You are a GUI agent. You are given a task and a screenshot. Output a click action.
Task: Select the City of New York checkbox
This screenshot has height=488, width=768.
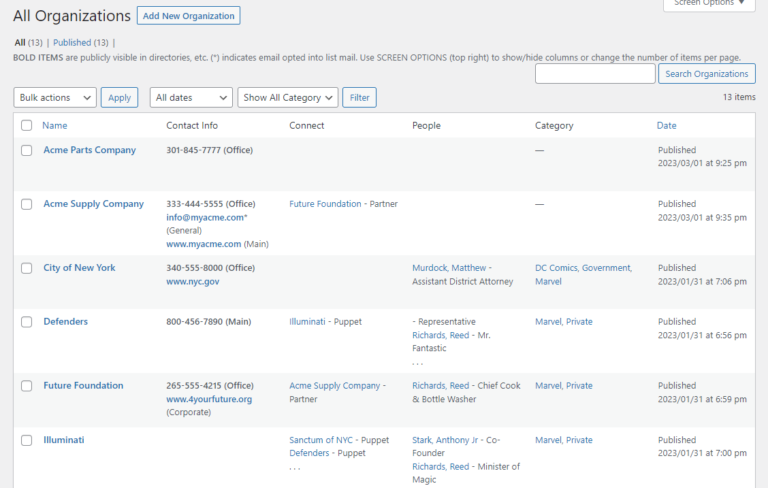pyautogui.click(x=27, y=268)
